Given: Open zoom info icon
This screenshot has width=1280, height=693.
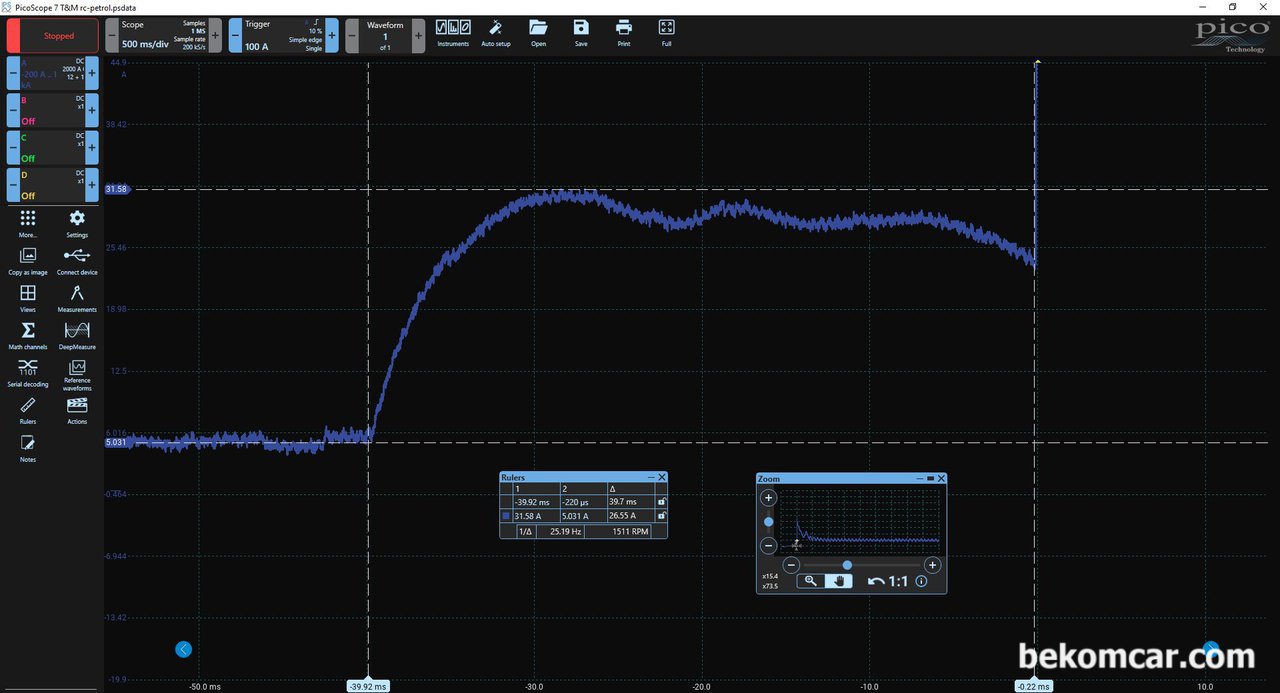Looking at the screenshot, I should (x=921, y=581).
